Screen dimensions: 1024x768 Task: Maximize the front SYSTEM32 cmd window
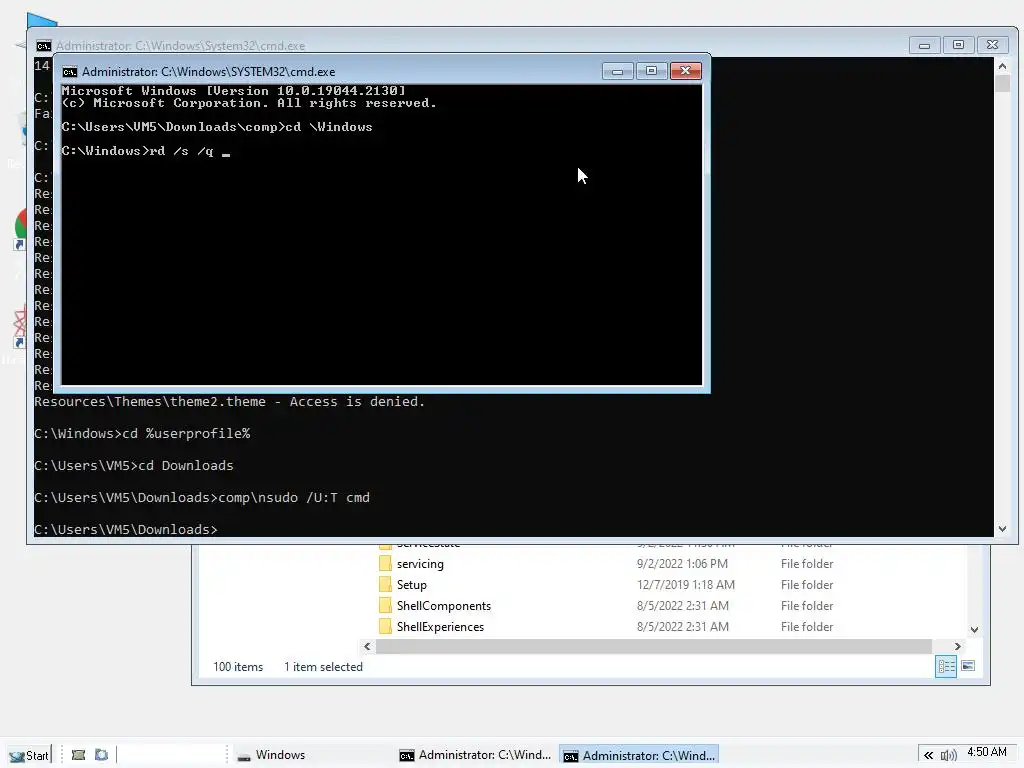[651, 71]
